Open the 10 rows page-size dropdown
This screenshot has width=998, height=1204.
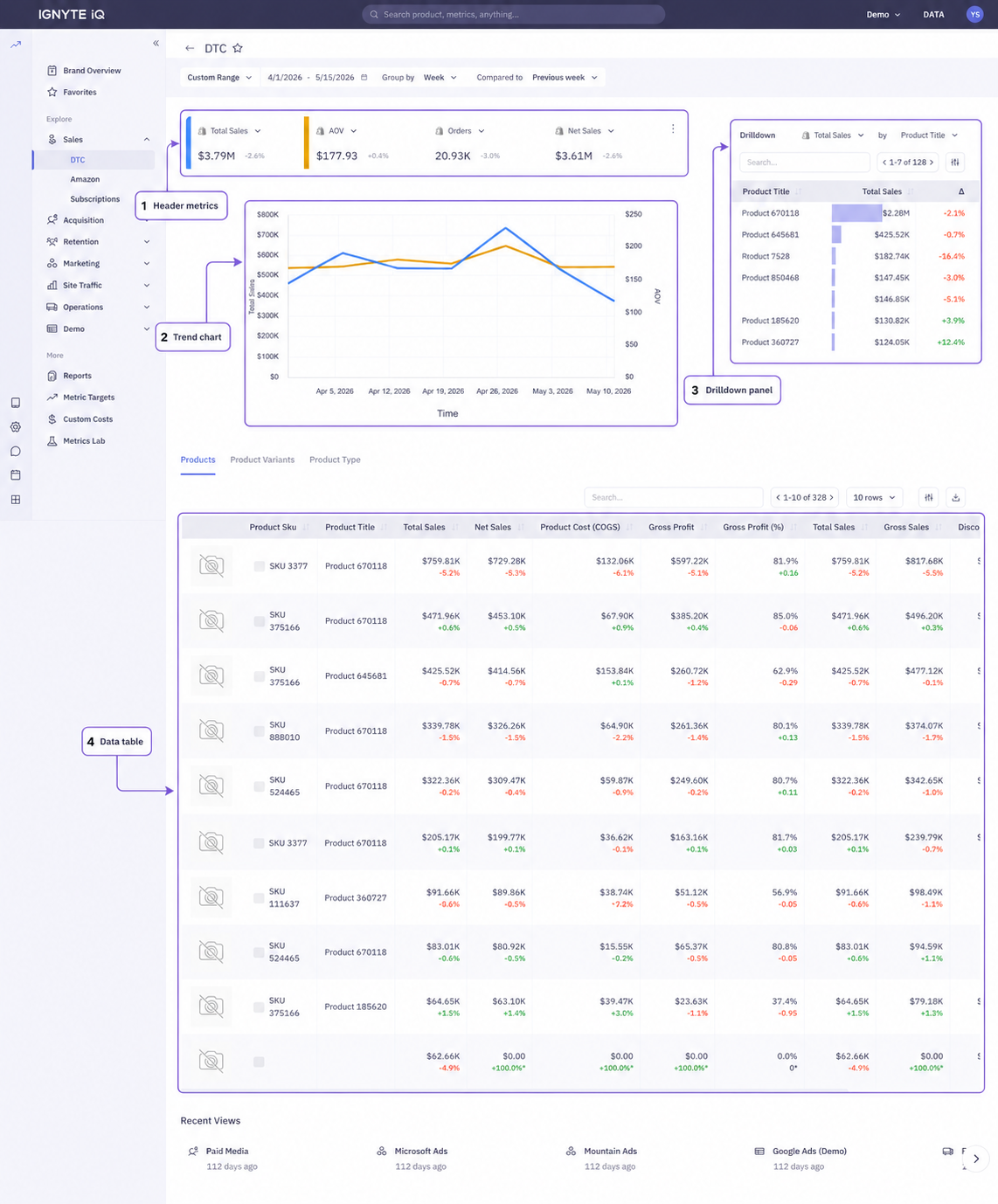click(x=874, y=497)
